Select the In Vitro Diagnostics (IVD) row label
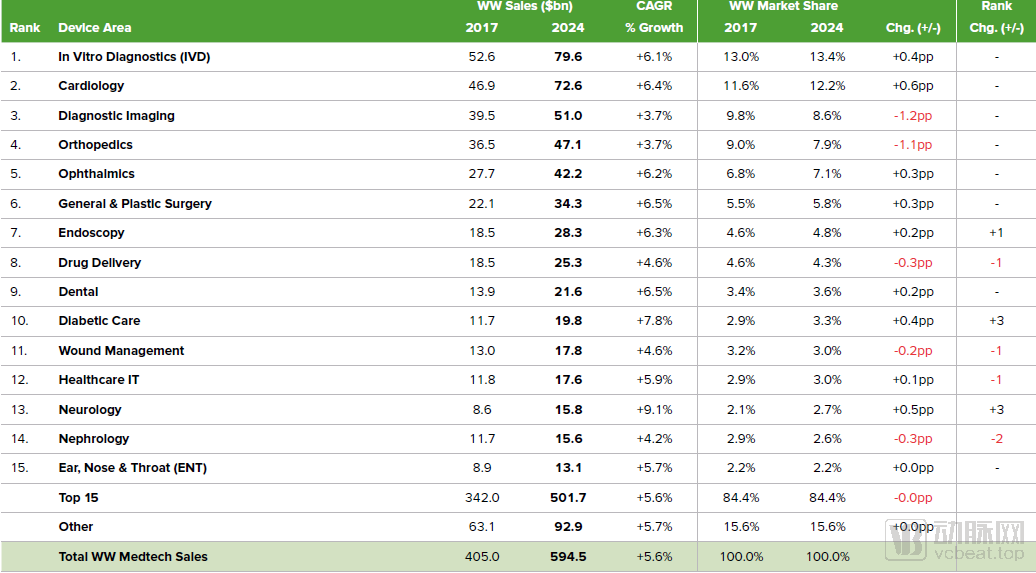 click(x=134, y=57)
